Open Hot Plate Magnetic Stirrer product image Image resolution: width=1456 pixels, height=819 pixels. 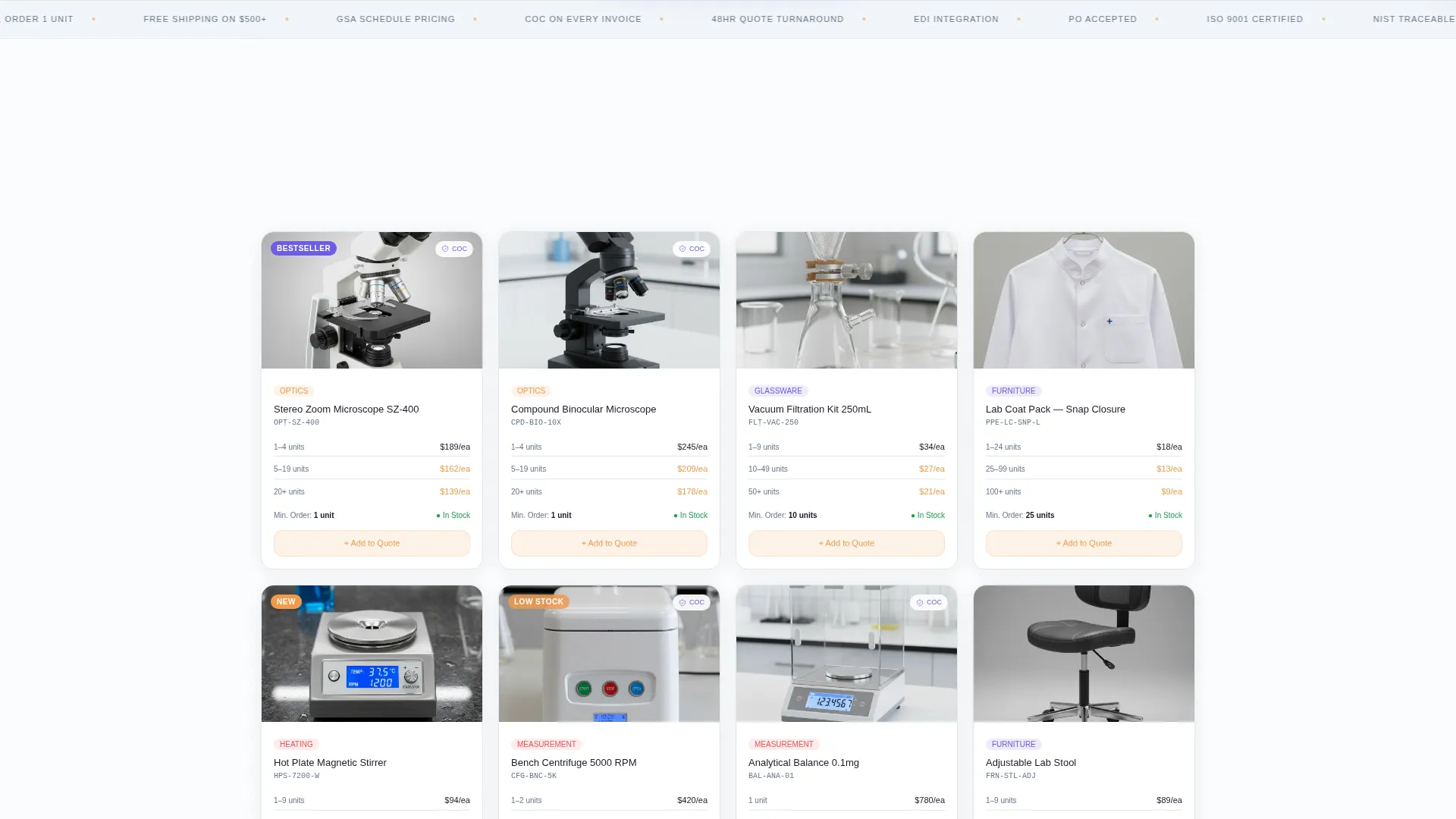click(372, 654)
